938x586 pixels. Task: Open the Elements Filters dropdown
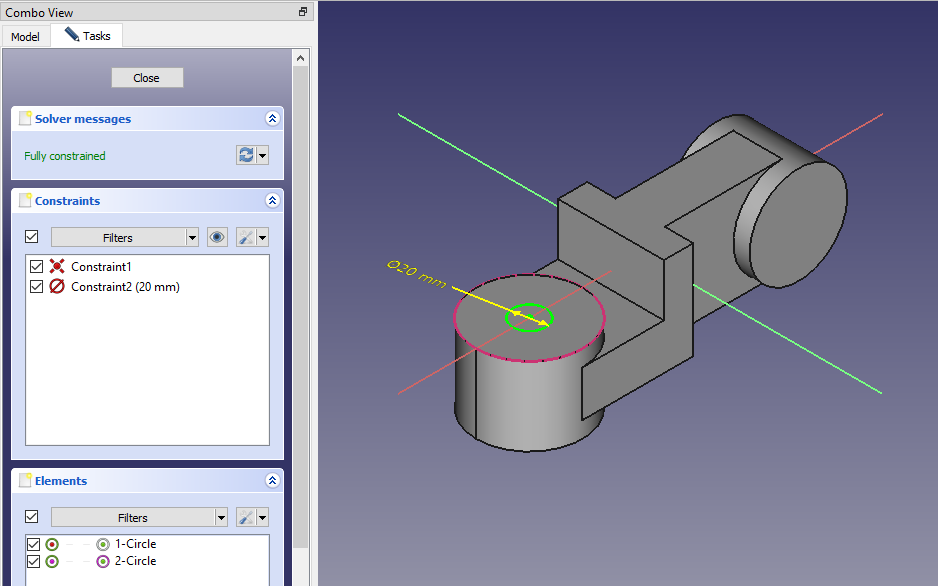[139, 517]
